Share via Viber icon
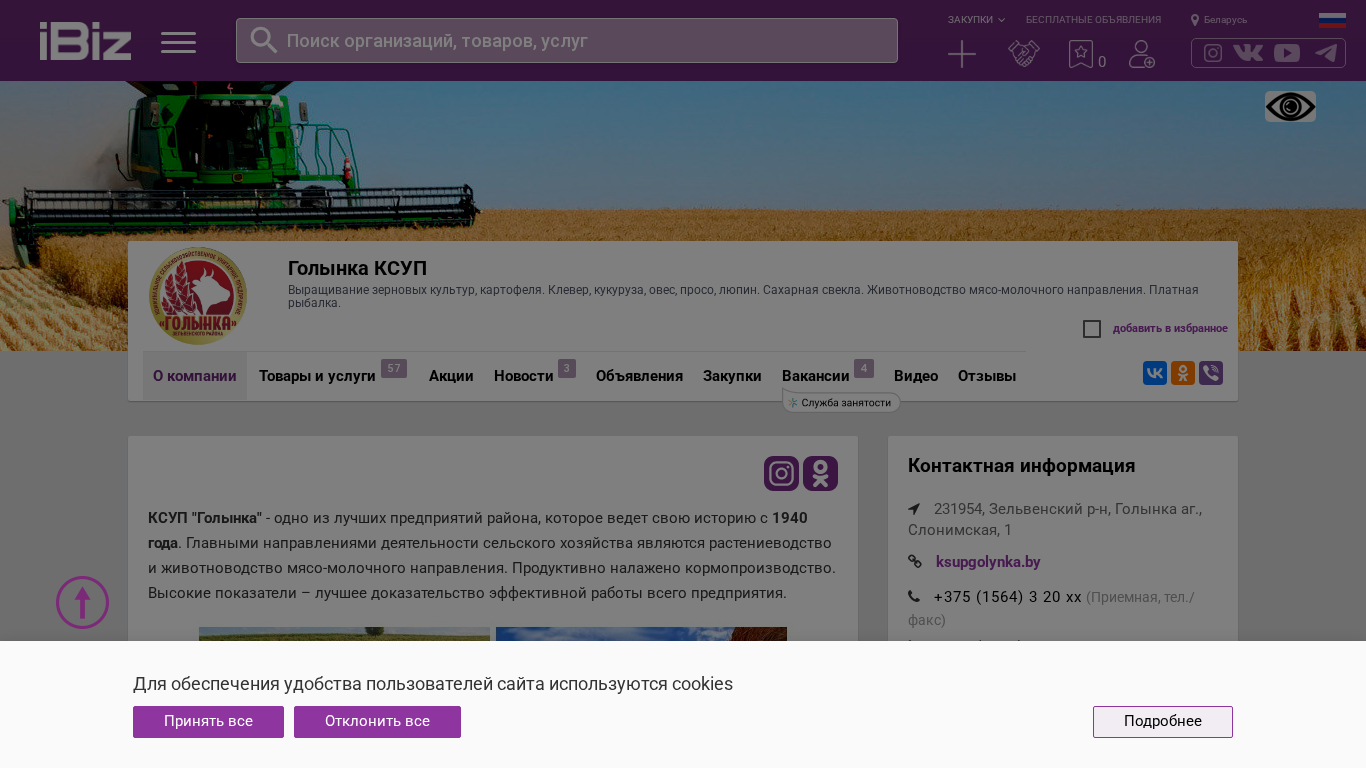The image size is (1366, 768). pyautogui.click(x=1210, y=373)
